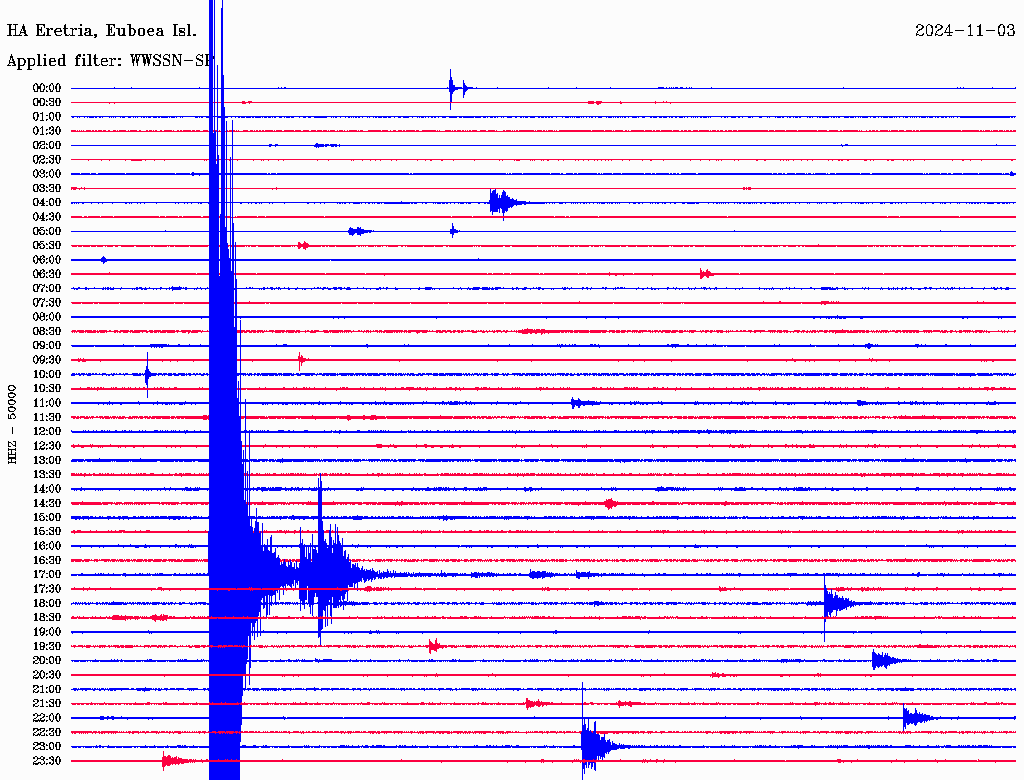
Task: Select the 23:30 time label
Action: pyautogui.click(x=47, y=761)
